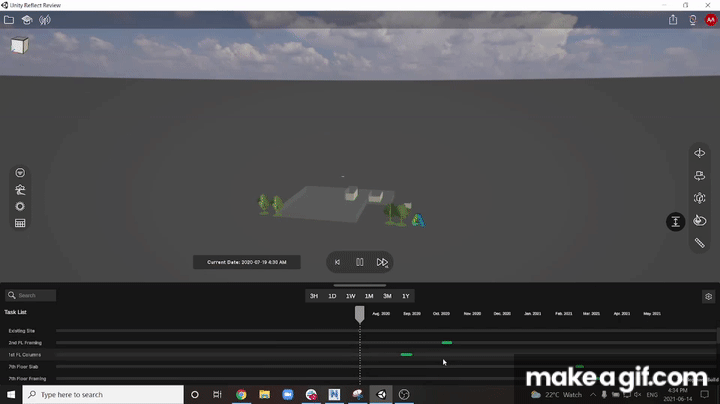This screenshot has height=404, width=720.
Task: Open the projects folder icon
Action: (10, 19)
